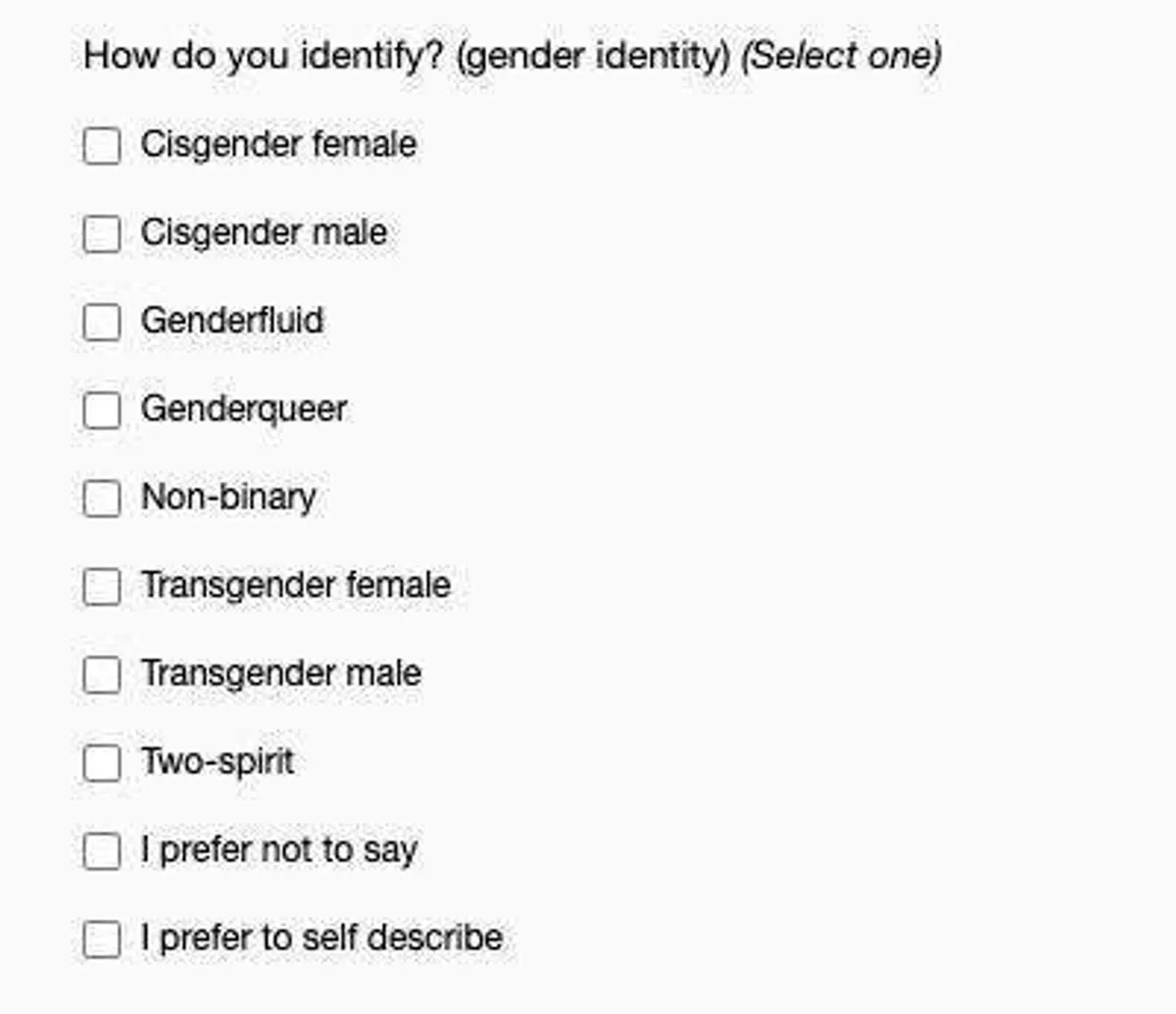
Task: Select the Genderfluid checkbox
Action: (x=102, y=322)
